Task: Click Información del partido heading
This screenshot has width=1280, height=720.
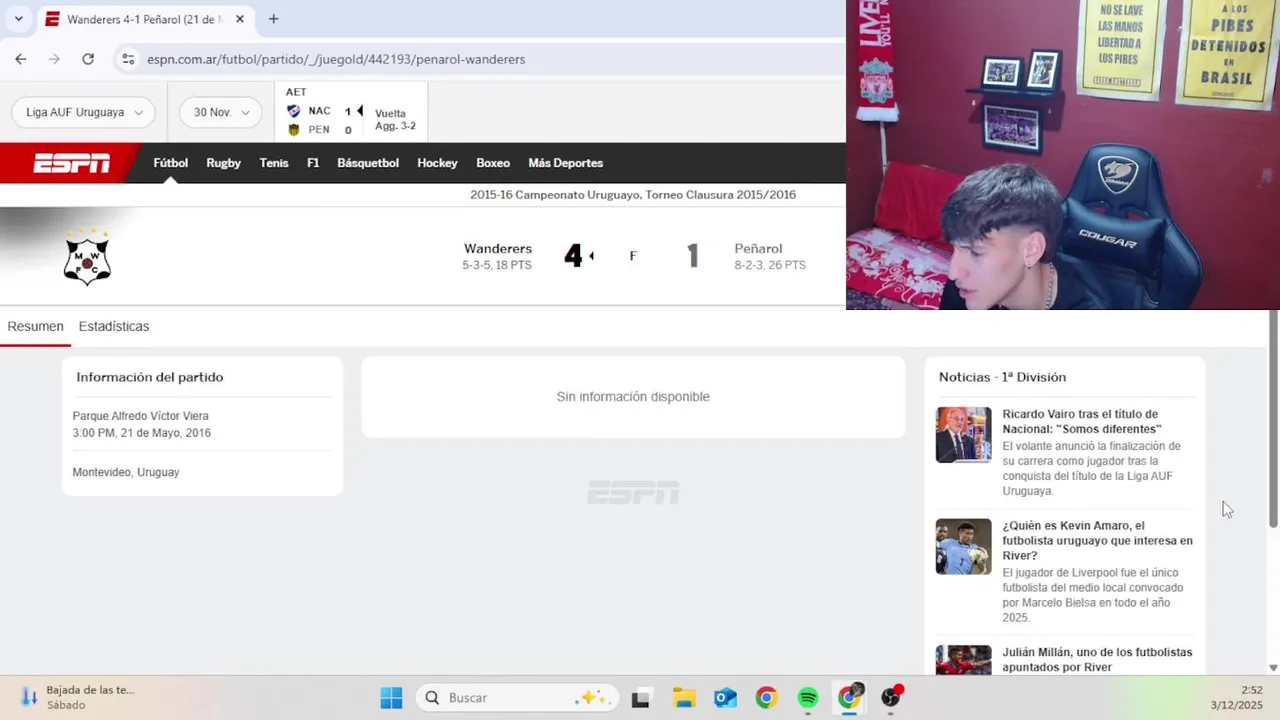Action: [x=150, y=377]
